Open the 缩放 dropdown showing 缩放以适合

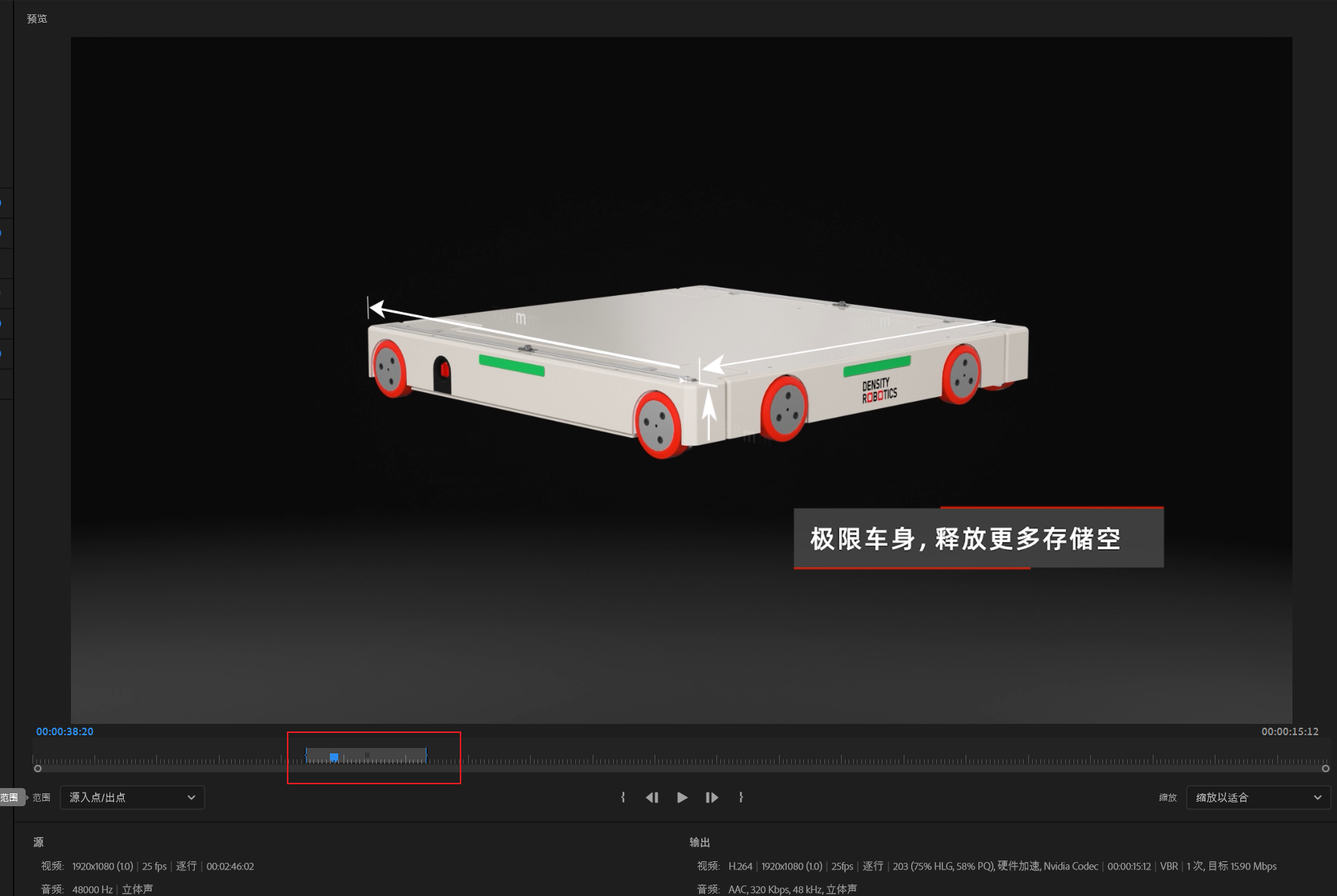(x=1258, y=797)
